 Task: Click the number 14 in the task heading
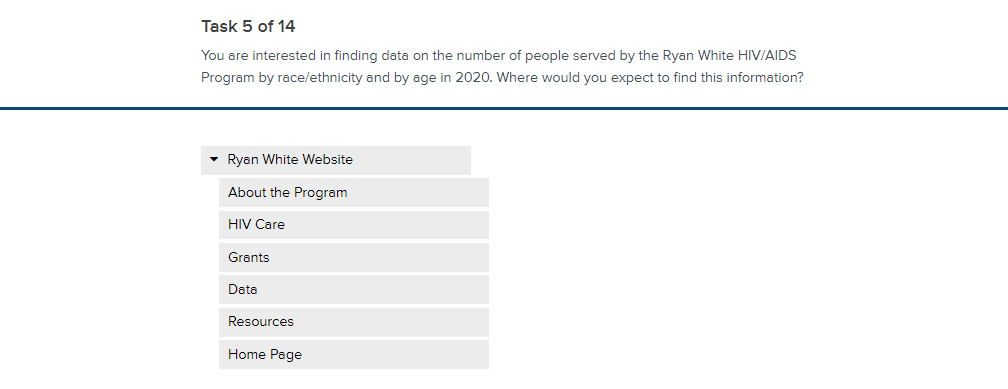pyautogui.click(x=287, y=26)
